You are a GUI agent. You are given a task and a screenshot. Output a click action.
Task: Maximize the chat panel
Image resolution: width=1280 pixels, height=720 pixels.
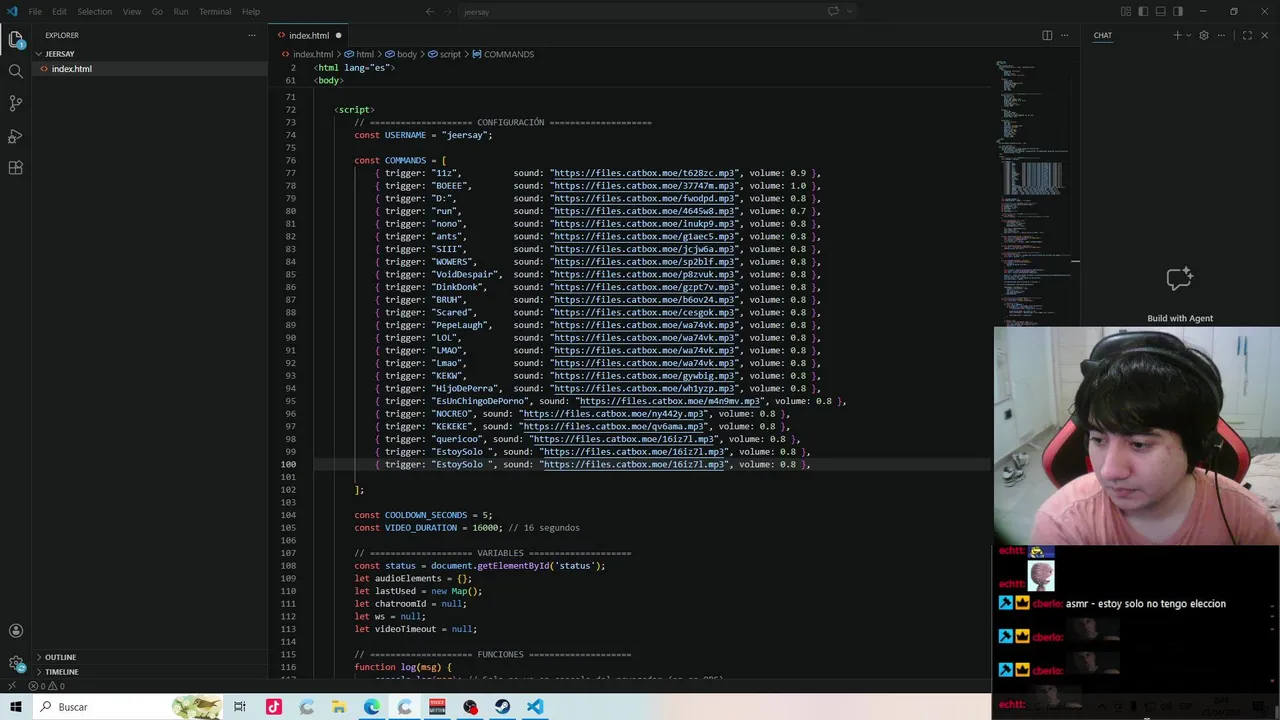[1247, 35]
